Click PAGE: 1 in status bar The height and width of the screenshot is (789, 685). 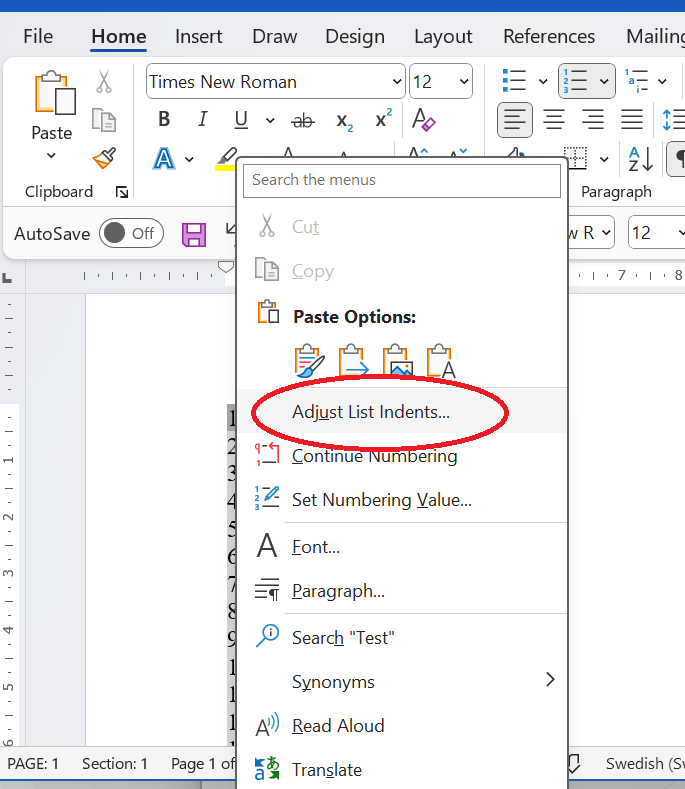click(x=33, y=763)
